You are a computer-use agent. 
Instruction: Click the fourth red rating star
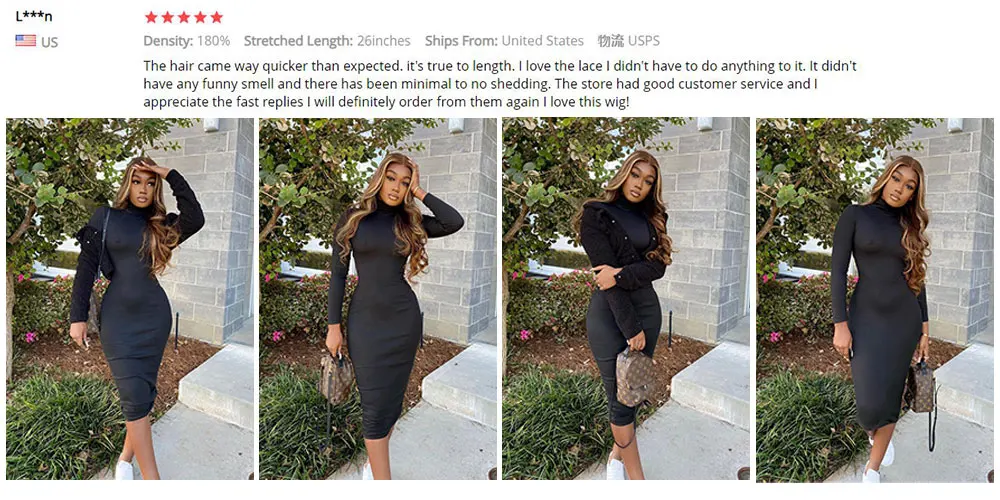coord(201,17)
